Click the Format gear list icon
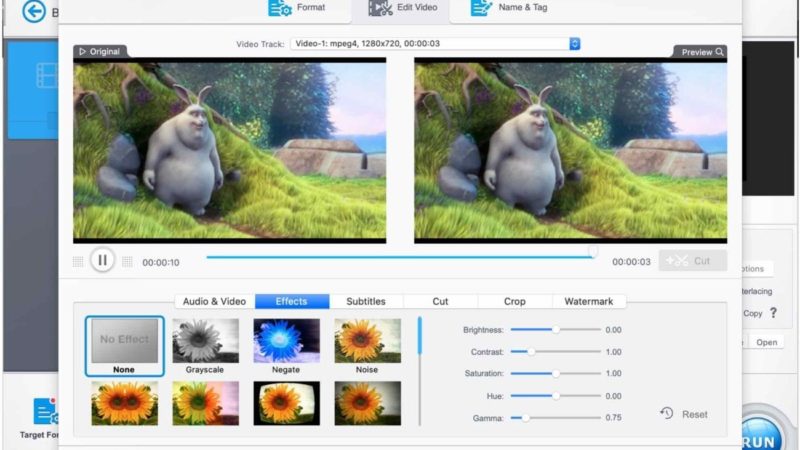The width and height of the screenshot is (800, 450). coord(280,8)
